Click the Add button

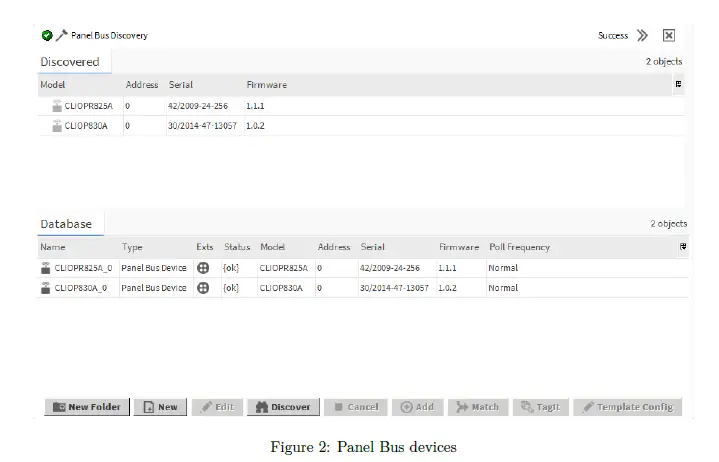tap(417, 407)
